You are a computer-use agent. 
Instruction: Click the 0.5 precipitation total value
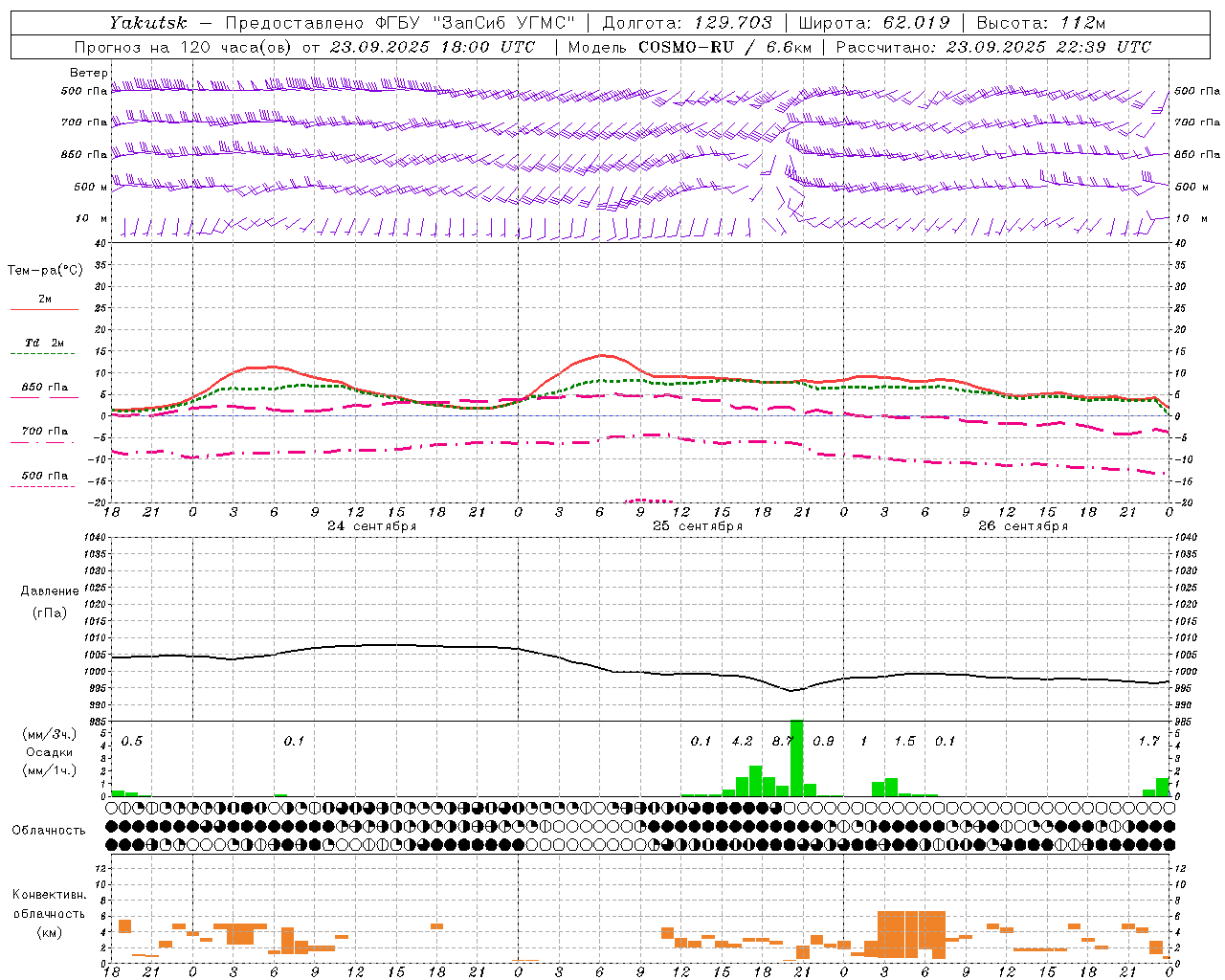point(132,741)
